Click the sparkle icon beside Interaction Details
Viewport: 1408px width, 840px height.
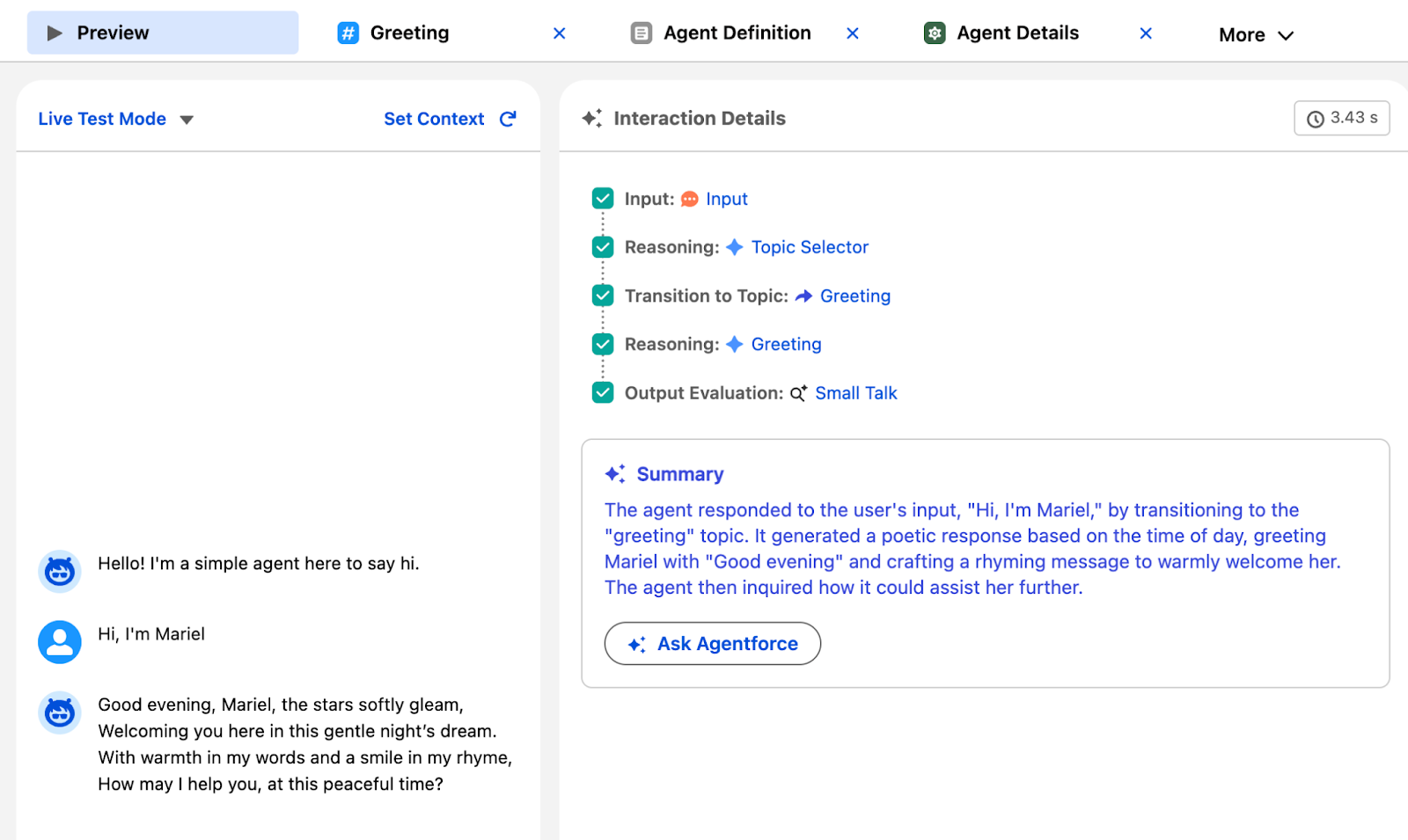pyautogui.click(x=592, y=118)
